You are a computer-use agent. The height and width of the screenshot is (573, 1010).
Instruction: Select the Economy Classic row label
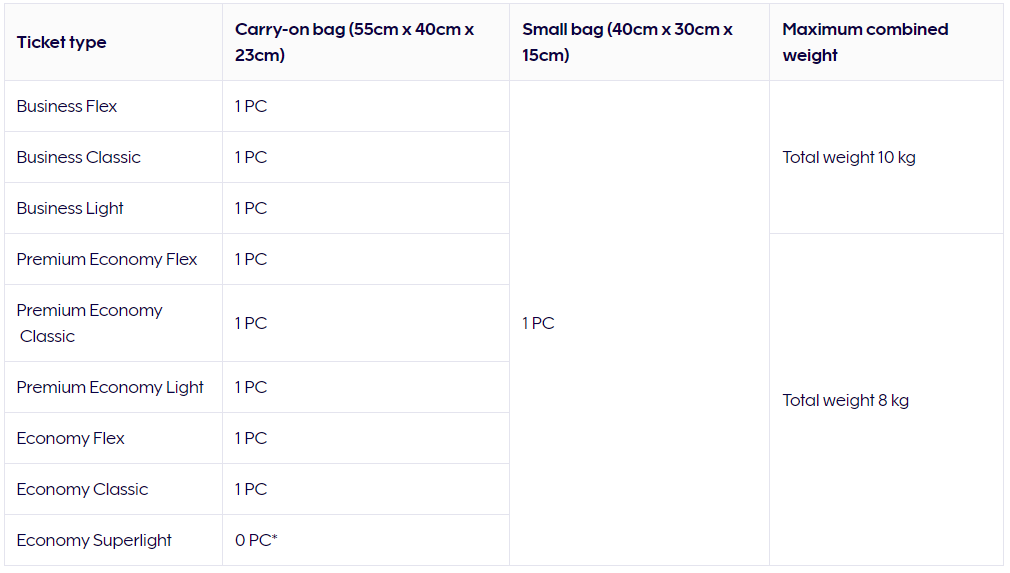tap(82, 490)
